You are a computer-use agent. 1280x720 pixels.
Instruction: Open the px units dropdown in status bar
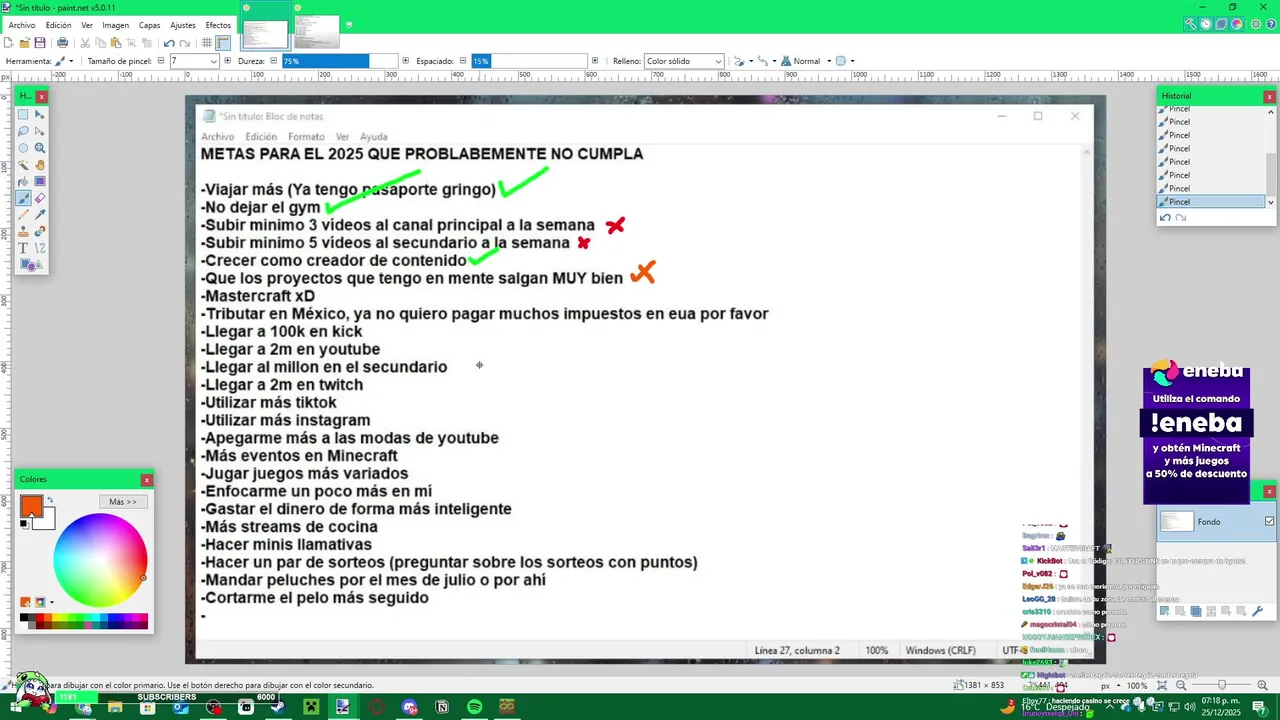[1109, 686]
